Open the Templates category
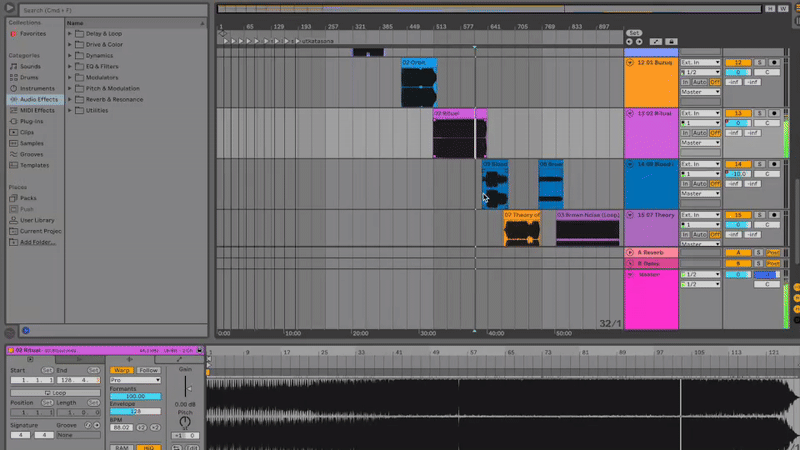Image resolution: width=800 pixels, height=450 pixels. point(35,165)
